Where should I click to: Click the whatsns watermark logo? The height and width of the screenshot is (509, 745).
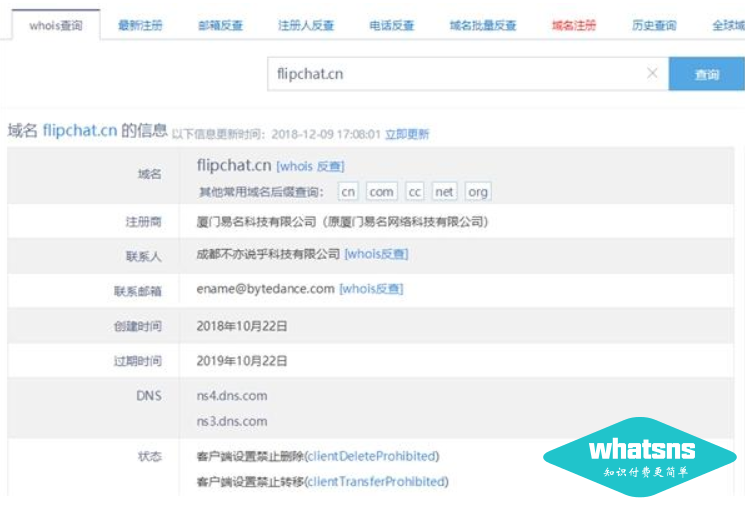[x=641, y=457]
